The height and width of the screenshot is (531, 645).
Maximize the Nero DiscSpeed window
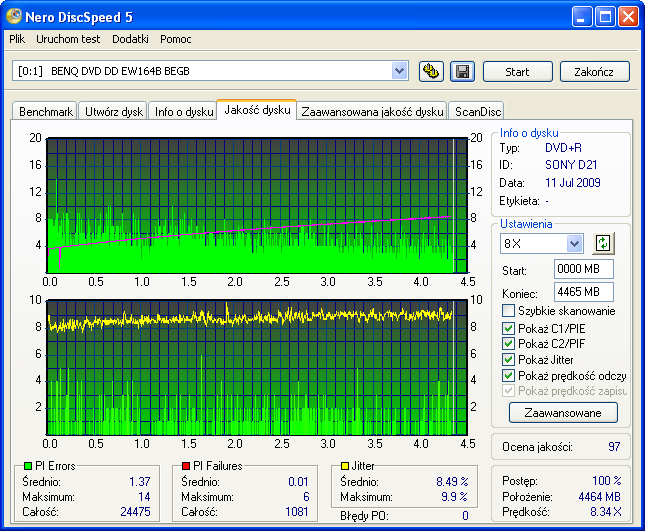(605, 17)
